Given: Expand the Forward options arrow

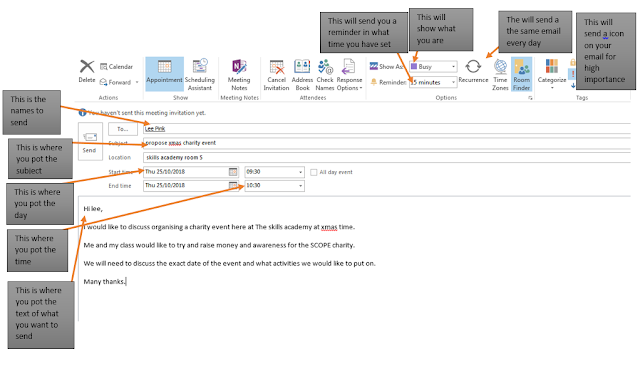Looking at the screenshot, I should tap(137, 82).
